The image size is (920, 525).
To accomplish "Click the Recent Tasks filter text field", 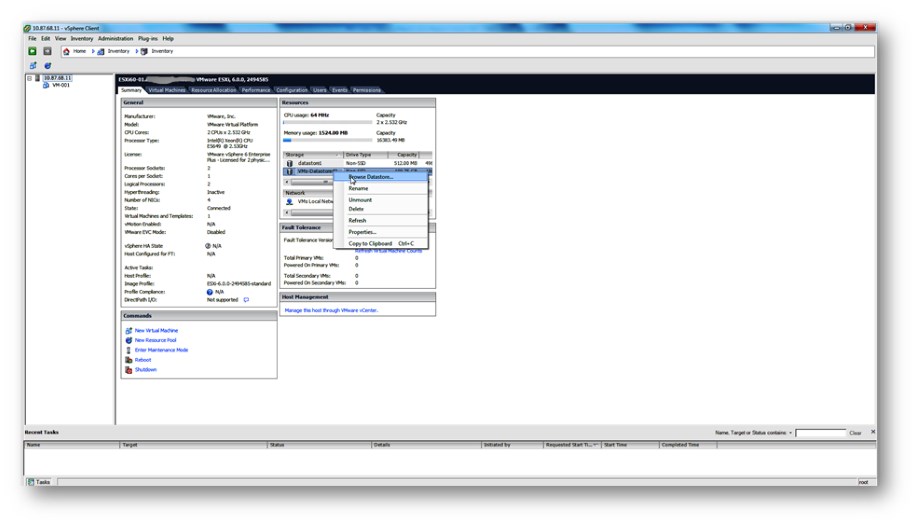I will pos(820,433).
